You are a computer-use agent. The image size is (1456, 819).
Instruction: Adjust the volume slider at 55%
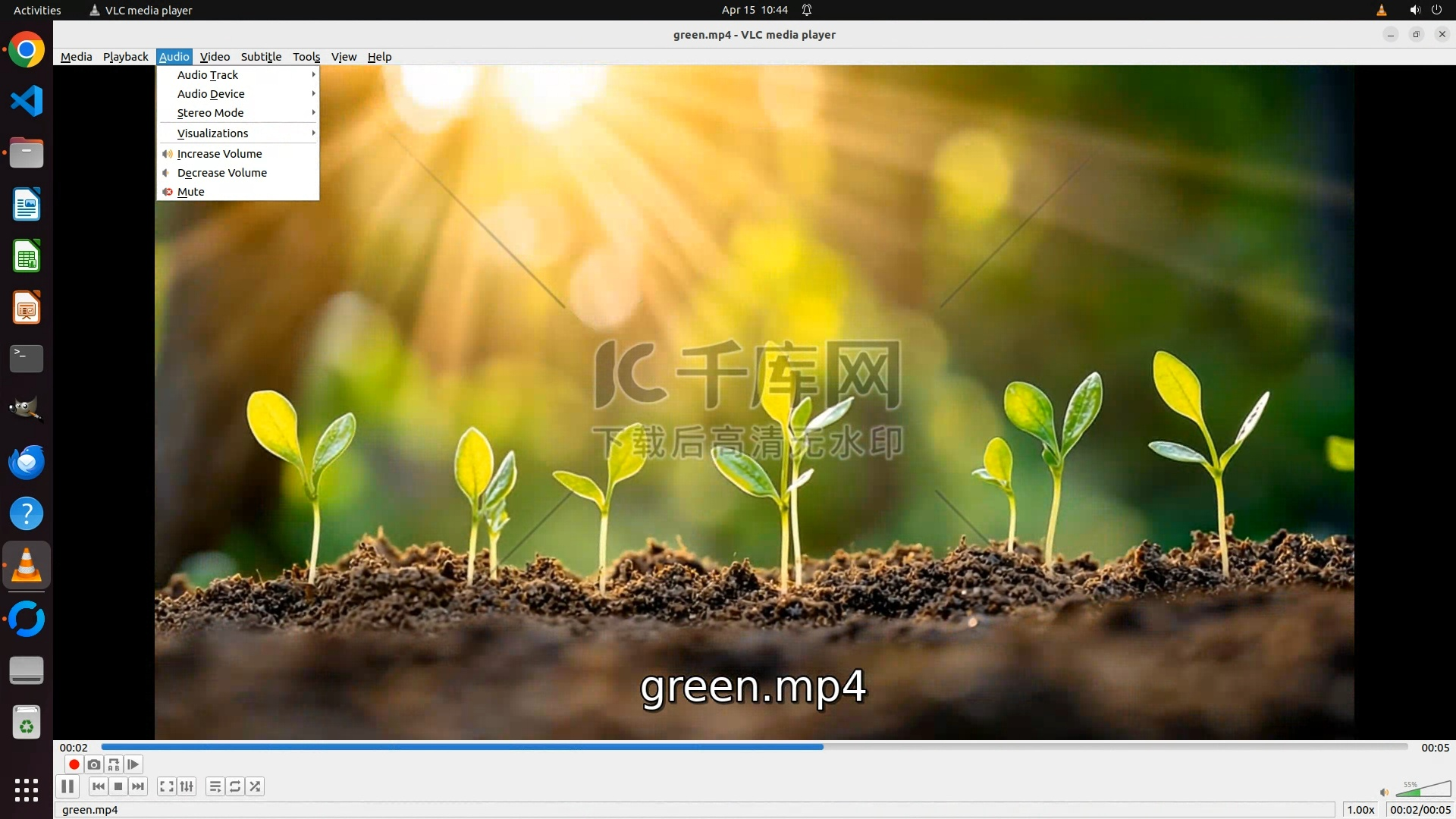[x=1420, y=791]
